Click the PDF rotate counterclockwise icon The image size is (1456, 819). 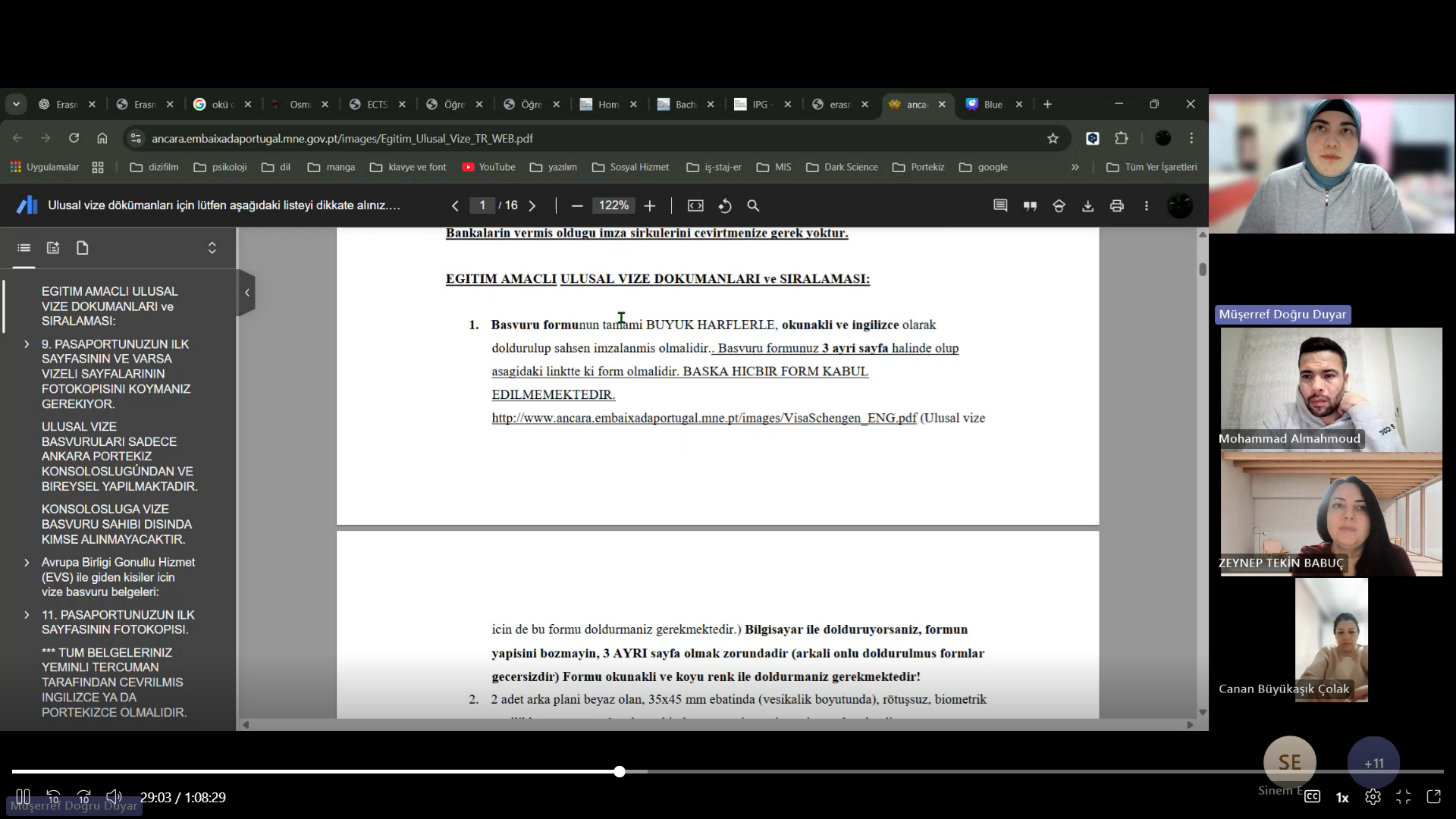pos(725,206)
